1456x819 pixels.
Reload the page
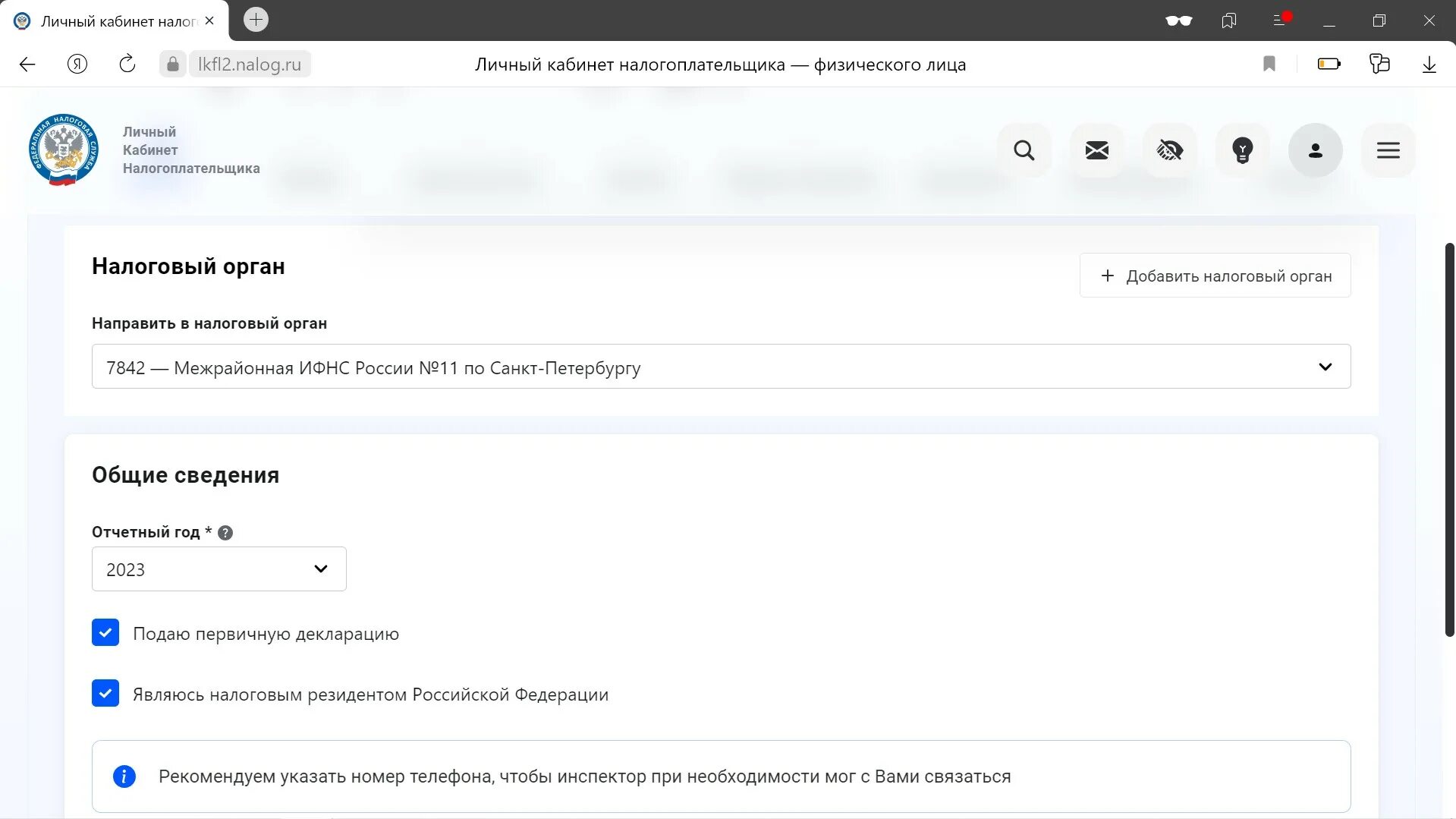pyautogui.click(x=127, y=65)
